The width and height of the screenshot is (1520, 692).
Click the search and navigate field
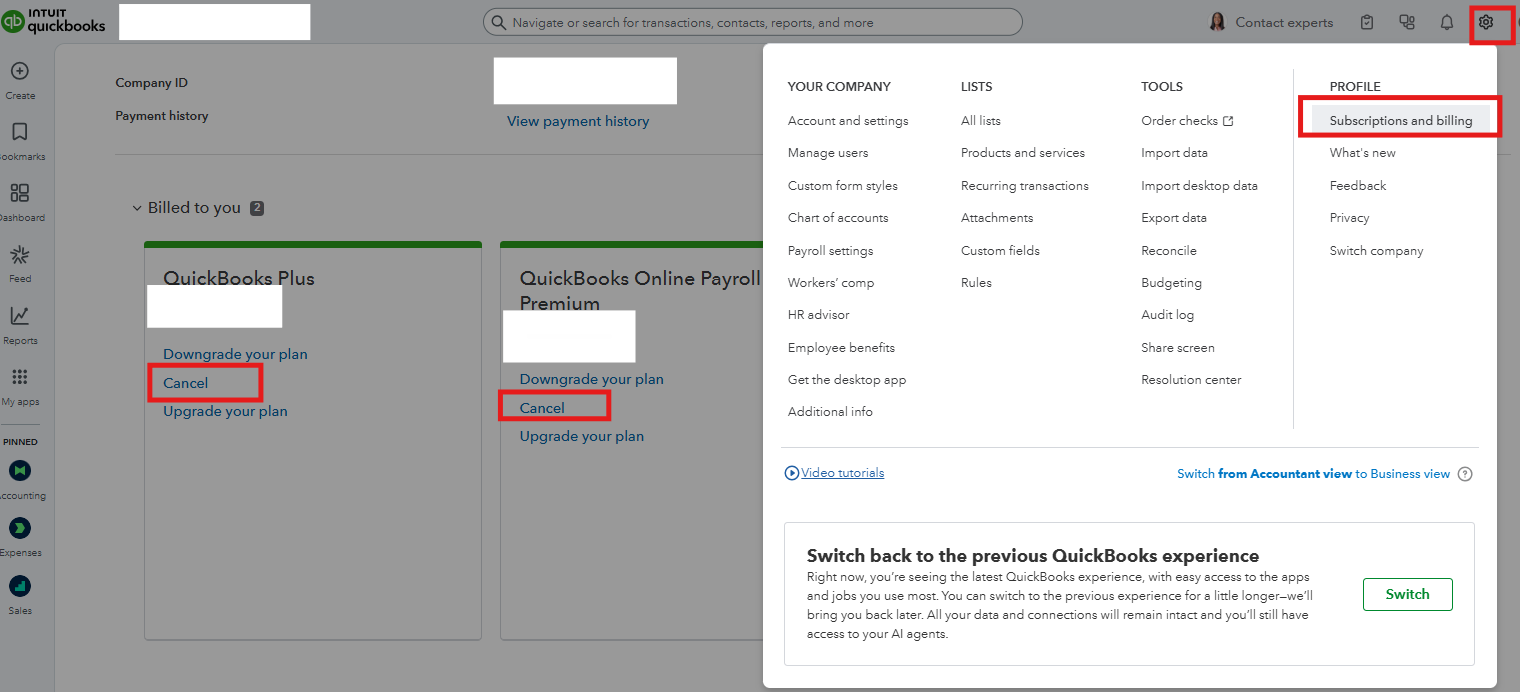pyautogui.click(x=752, y=22)
